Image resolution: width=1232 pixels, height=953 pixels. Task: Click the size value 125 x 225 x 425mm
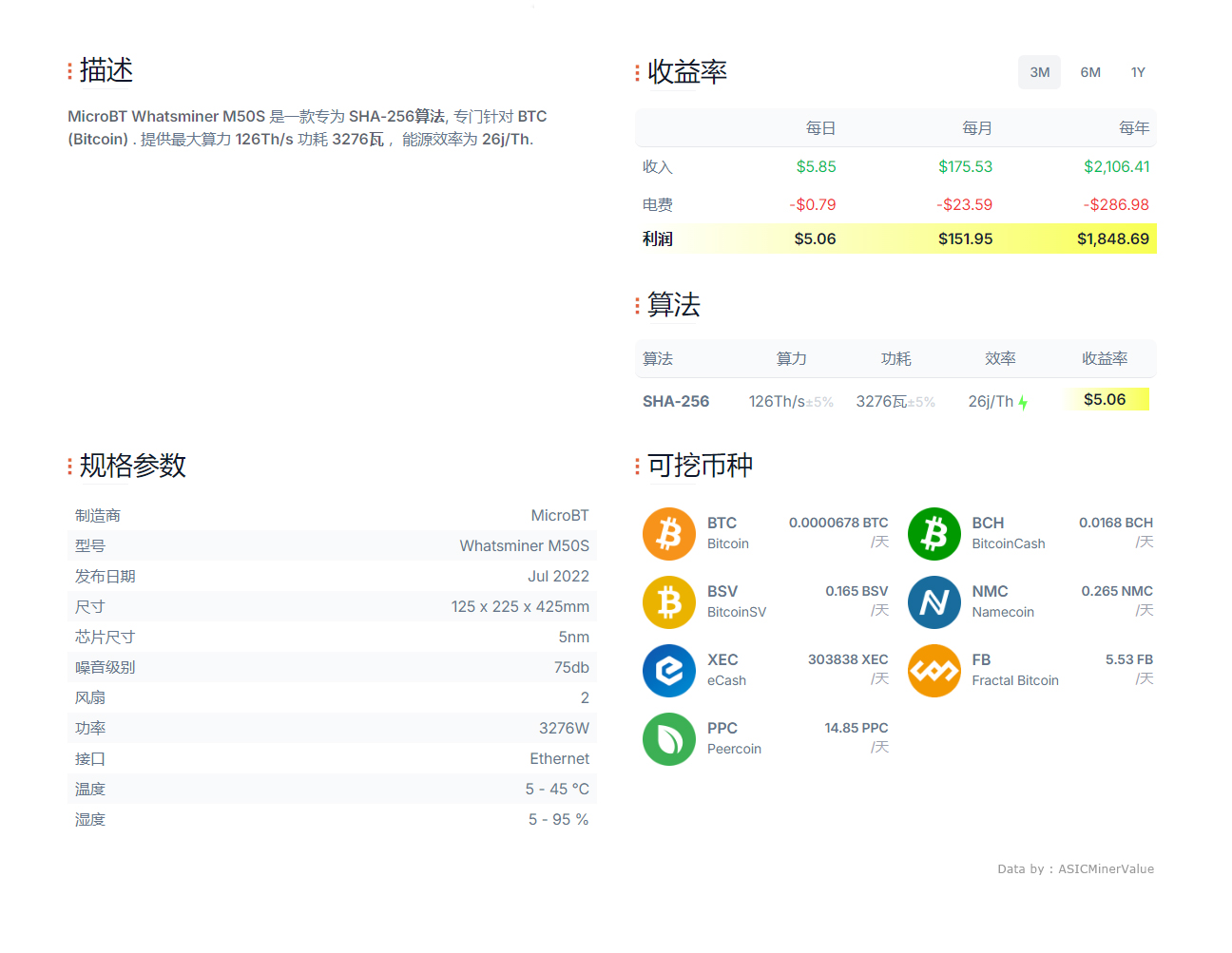tap(520, 606)
